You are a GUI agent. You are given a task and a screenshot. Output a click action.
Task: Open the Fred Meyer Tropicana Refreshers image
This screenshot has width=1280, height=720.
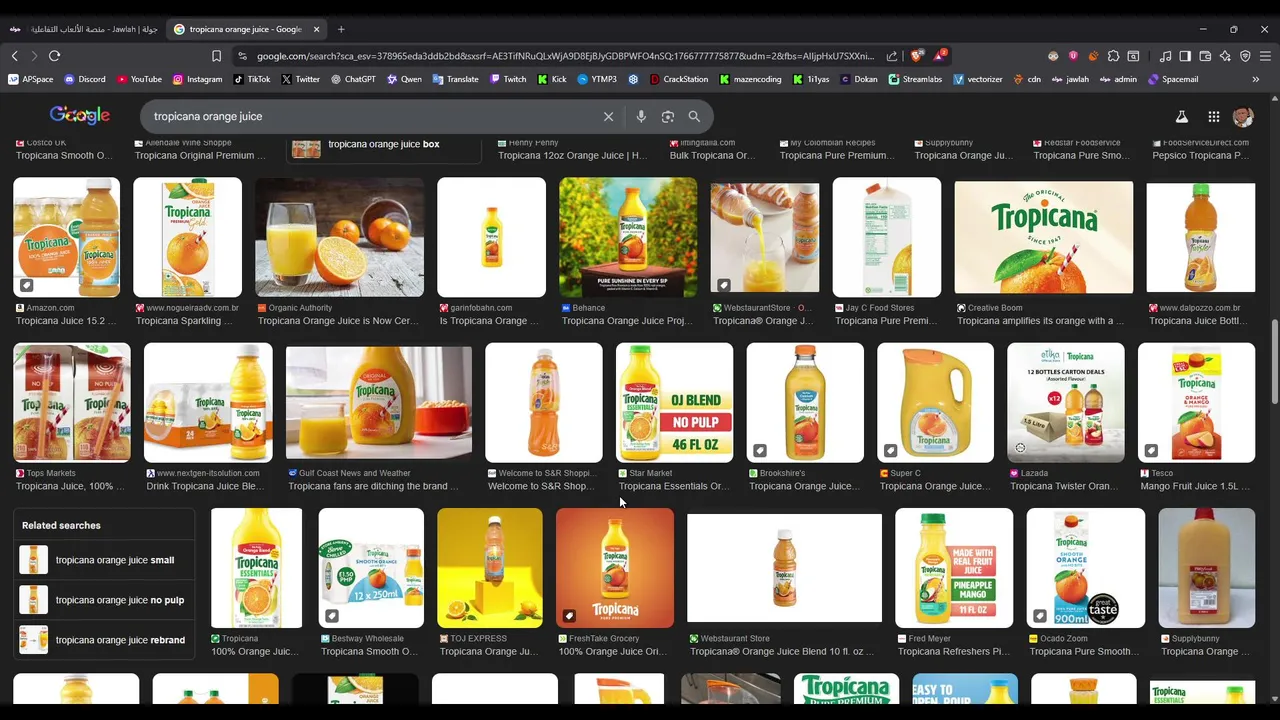[x=954, y=567]
